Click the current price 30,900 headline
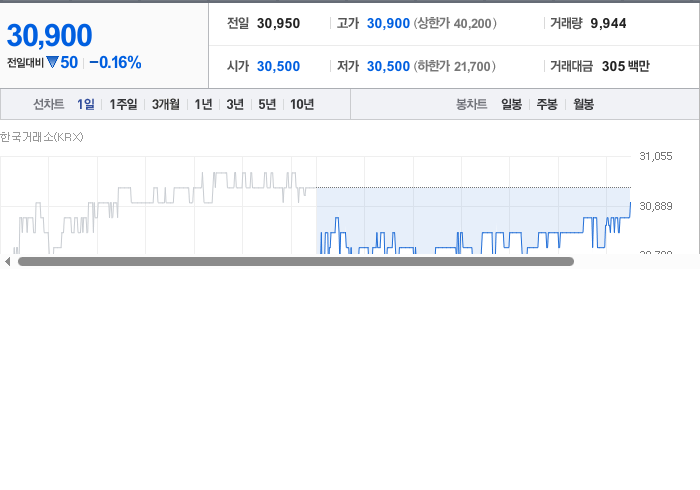Screen dimensions: 700x490 50,35
